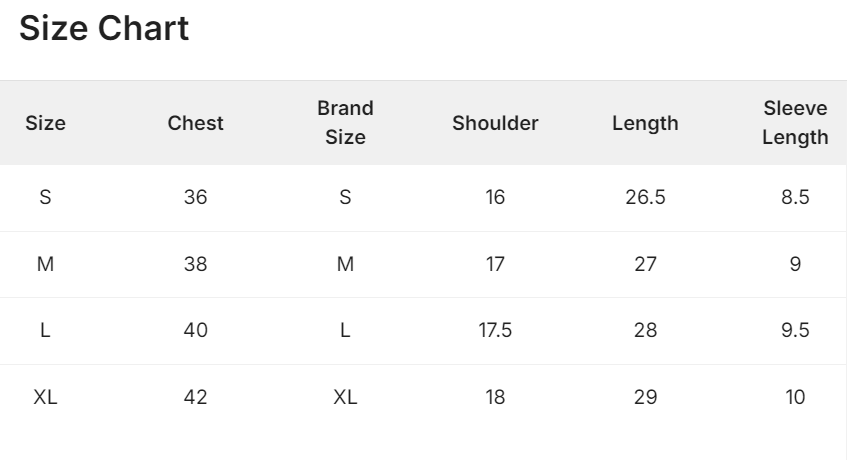Screen dimensions: 847x460
Task: Click chest value 36
Action: tap(195, 197)
